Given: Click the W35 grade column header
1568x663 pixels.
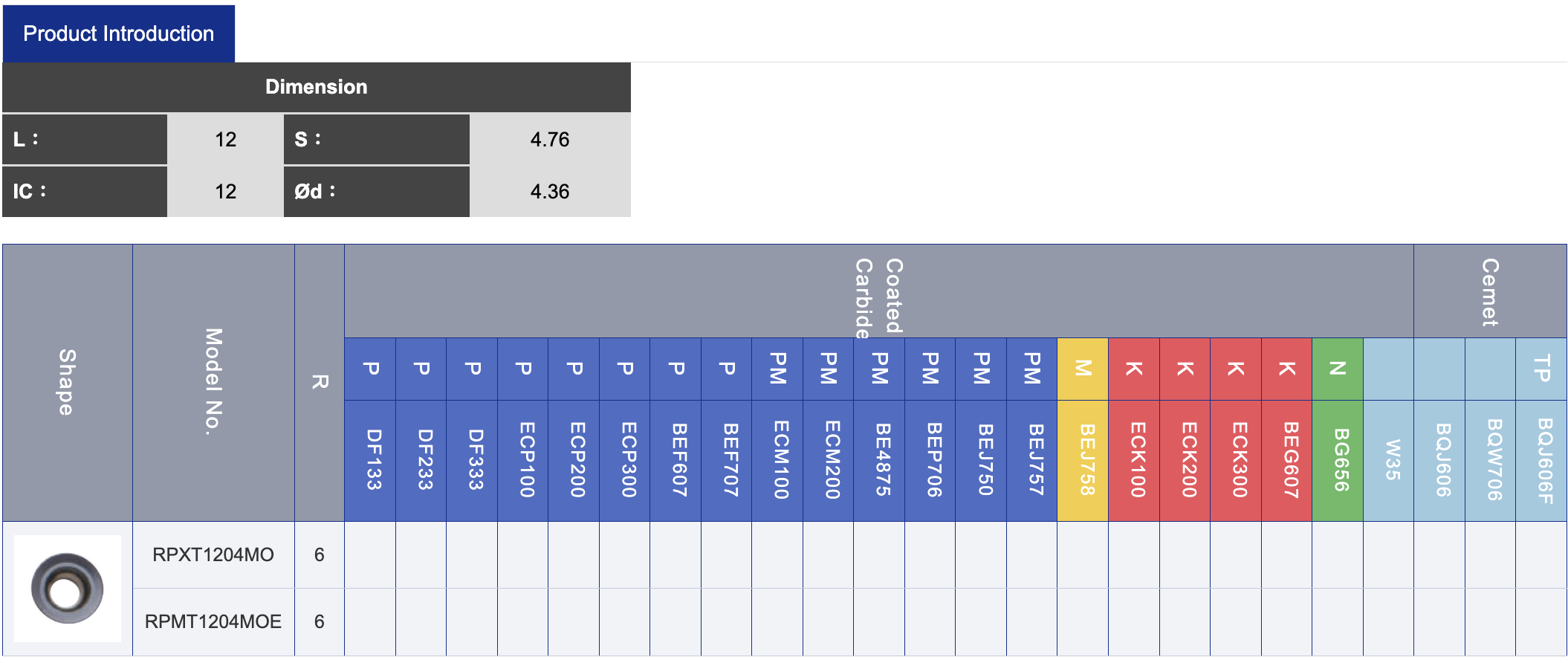Looking at the screenshot, I should click(x=1388, y=460).
